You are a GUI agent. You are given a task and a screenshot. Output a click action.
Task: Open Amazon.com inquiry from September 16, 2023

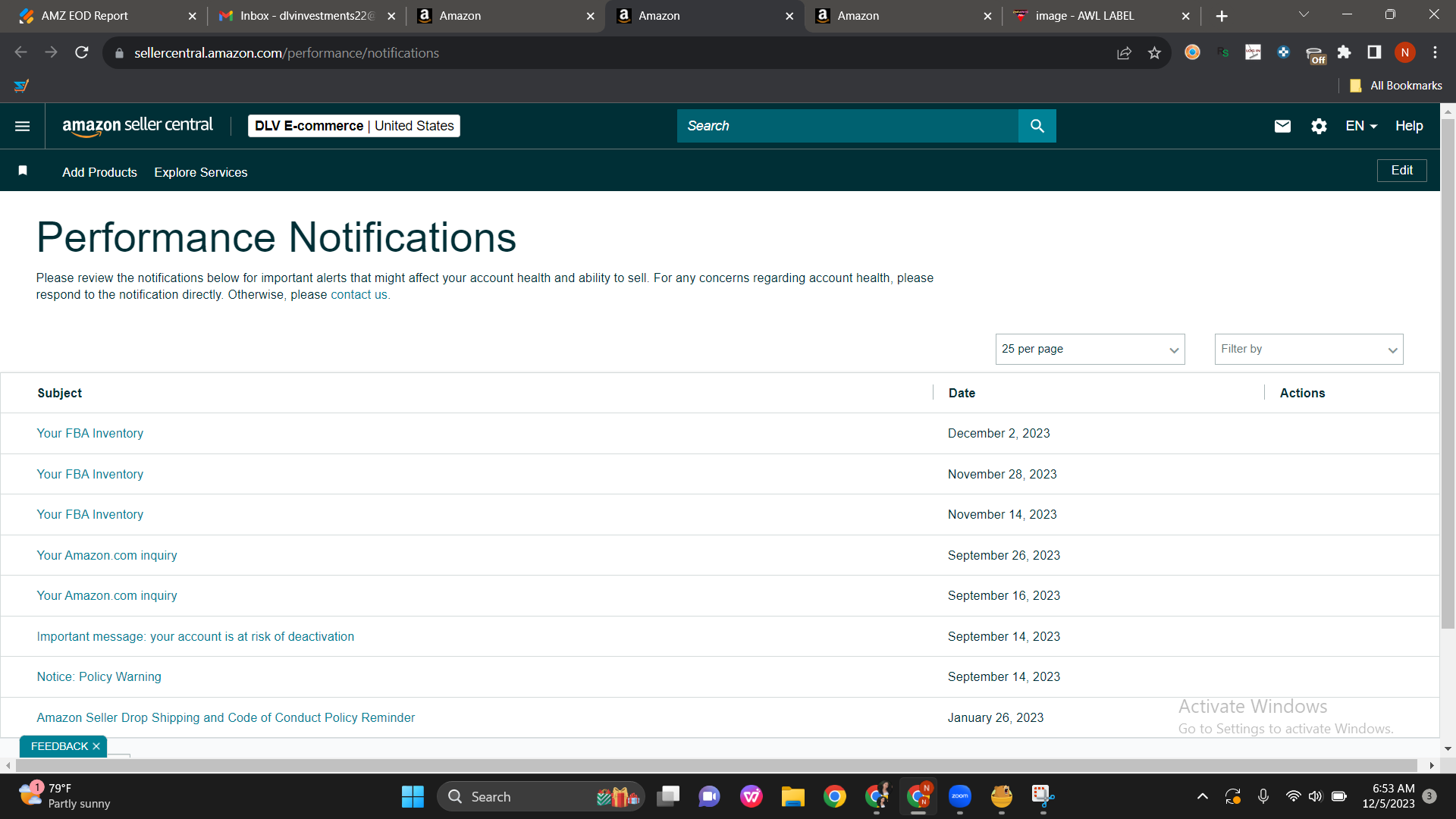pyautogui.click(x=107, y=595)
